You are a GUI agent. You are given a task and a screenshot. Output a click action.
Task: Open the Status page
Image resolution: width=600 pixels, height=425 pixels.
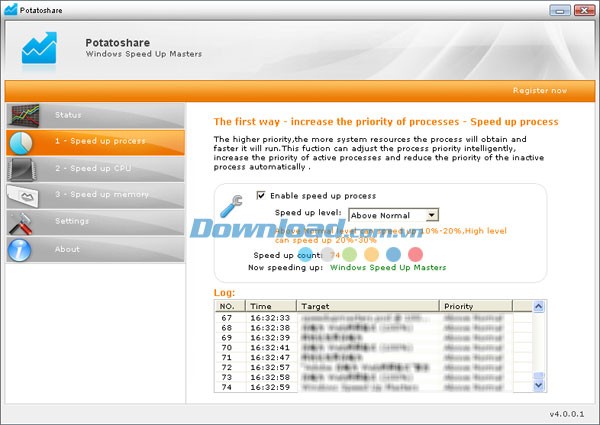[95, 115]
